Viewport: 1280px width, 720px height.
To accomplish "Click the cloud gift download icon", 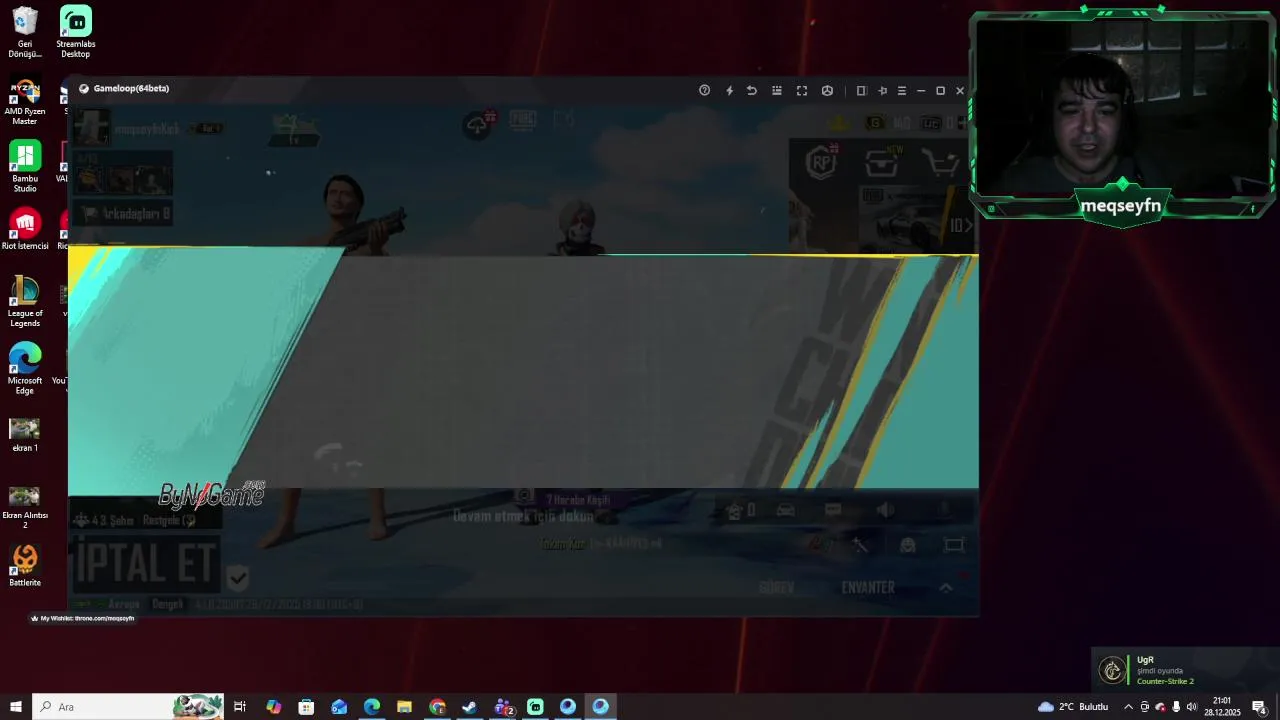I will [x=480, y=122].
